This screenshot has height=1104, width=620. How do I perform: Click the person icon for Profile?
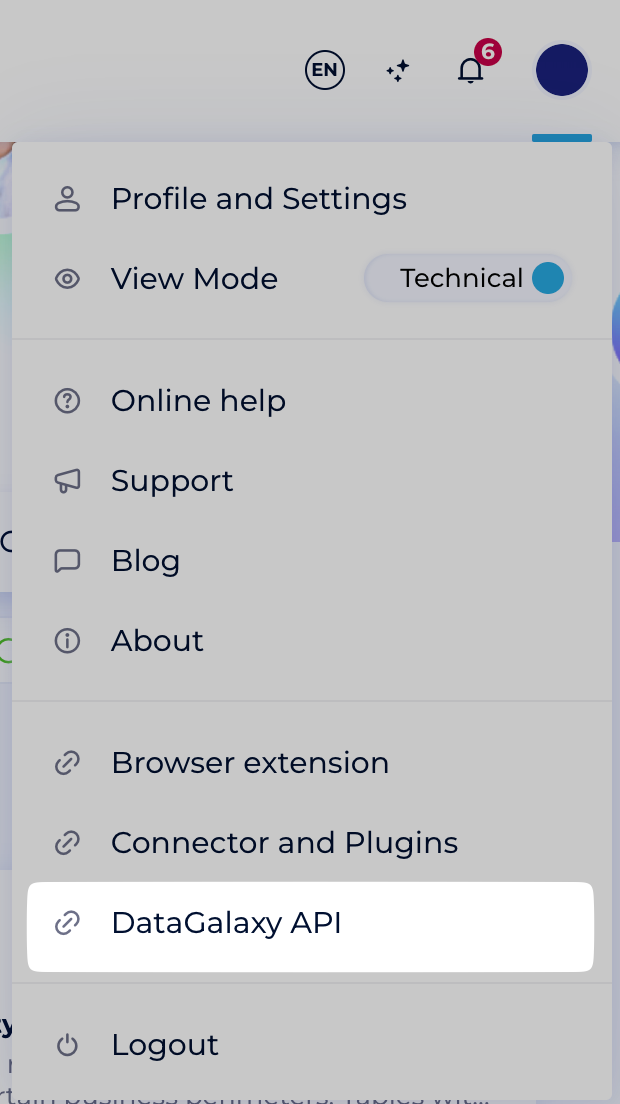coord(67,199)
